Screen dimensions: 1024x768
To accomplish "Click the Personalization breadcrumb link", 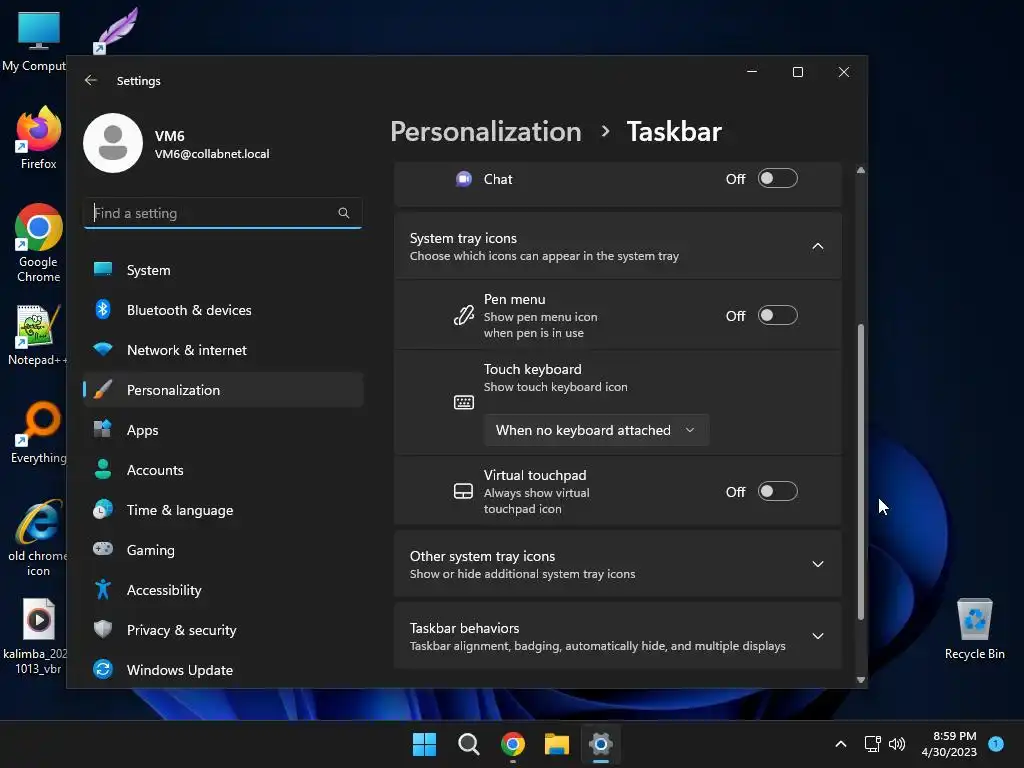I will coord(485,131).
